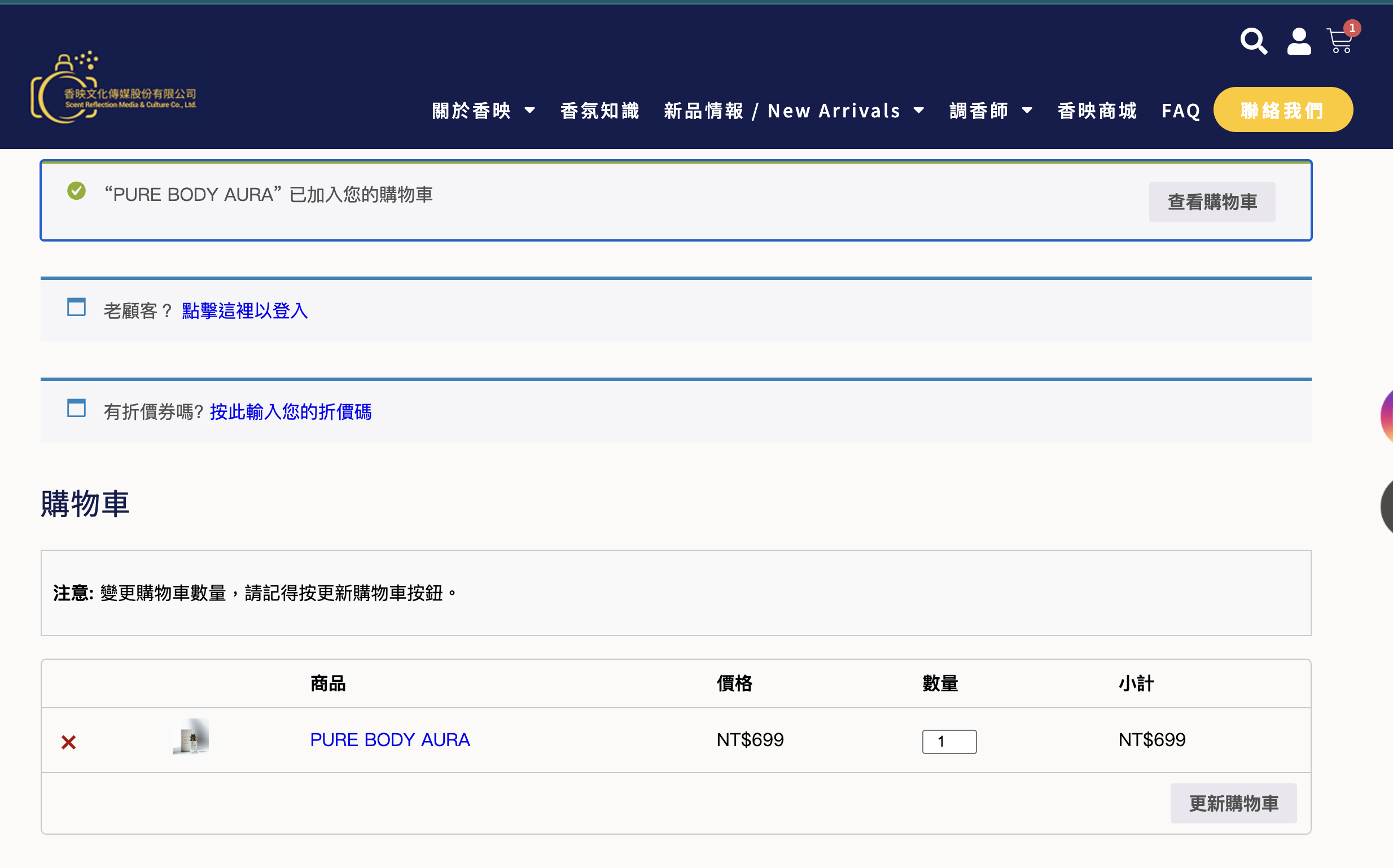Click the 商品 column header
The width and height of the screenshot is (1393, 868).
click(328, 683)
